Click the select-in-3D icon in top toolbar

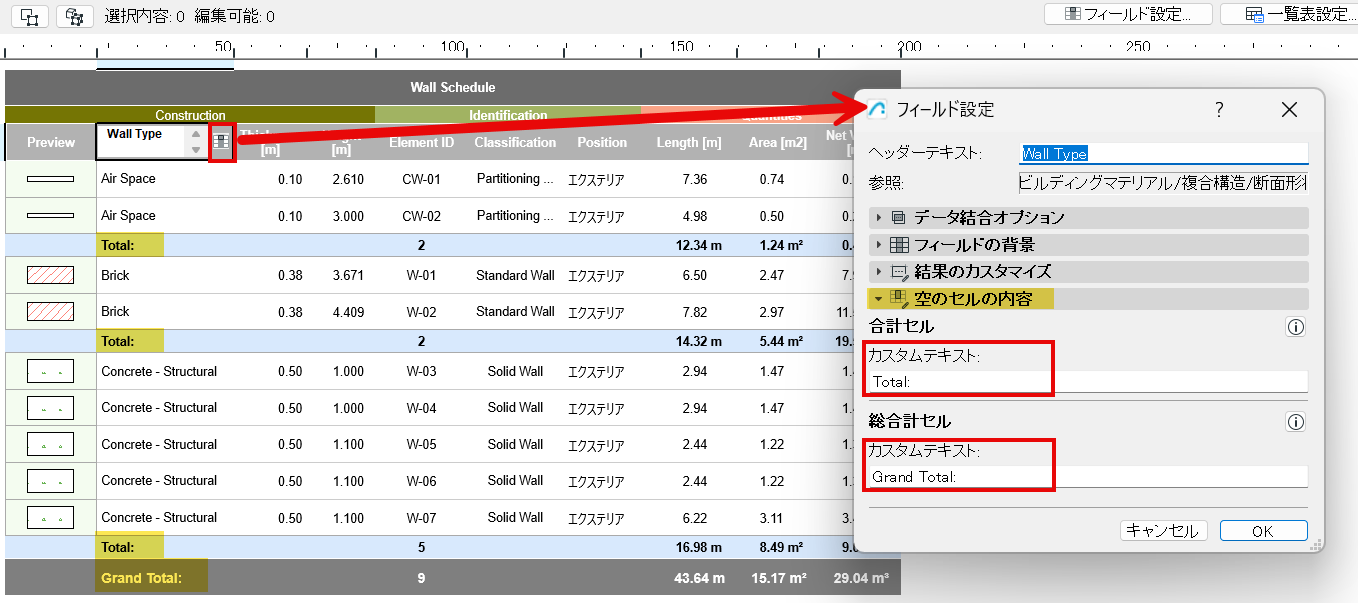tap(74, 17)
